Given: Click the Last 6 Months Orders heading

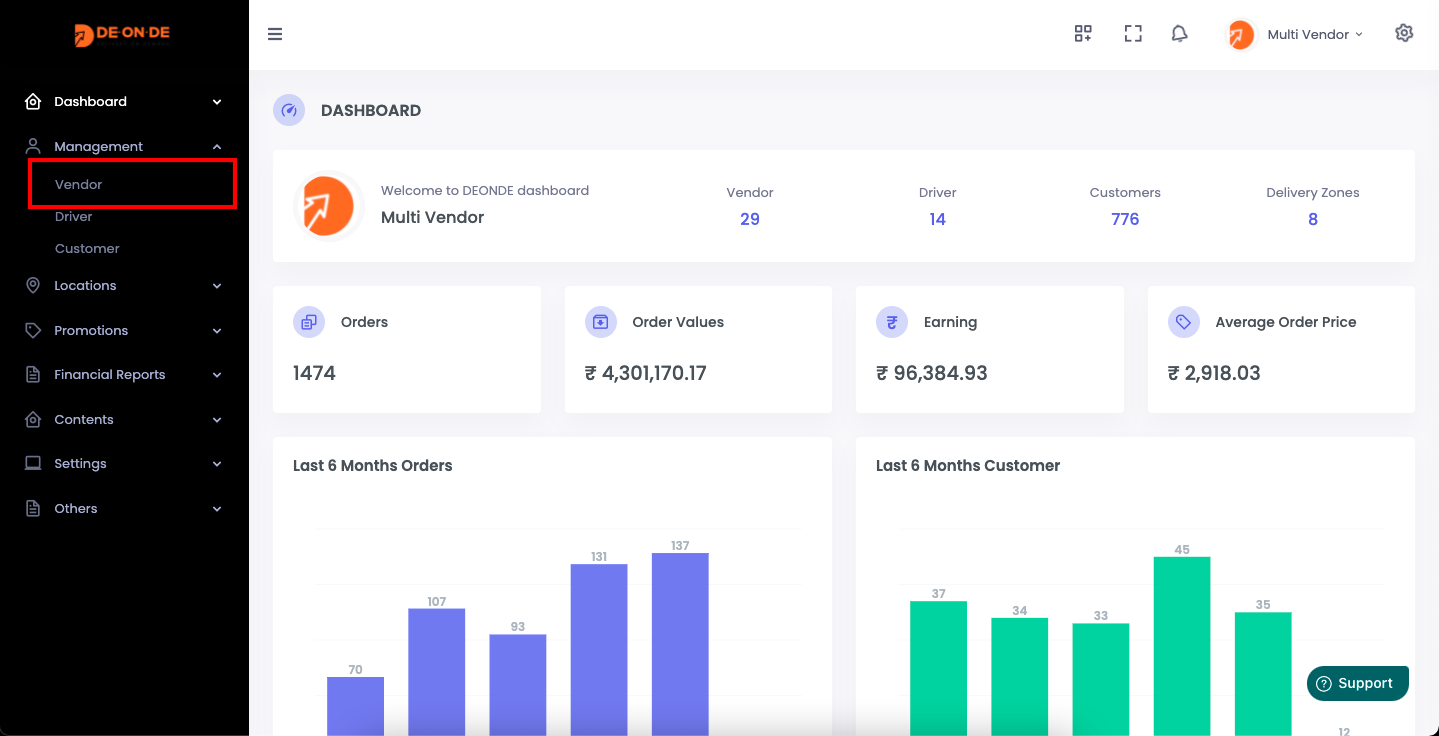Looking at the screenshot, I should [372, 466].
